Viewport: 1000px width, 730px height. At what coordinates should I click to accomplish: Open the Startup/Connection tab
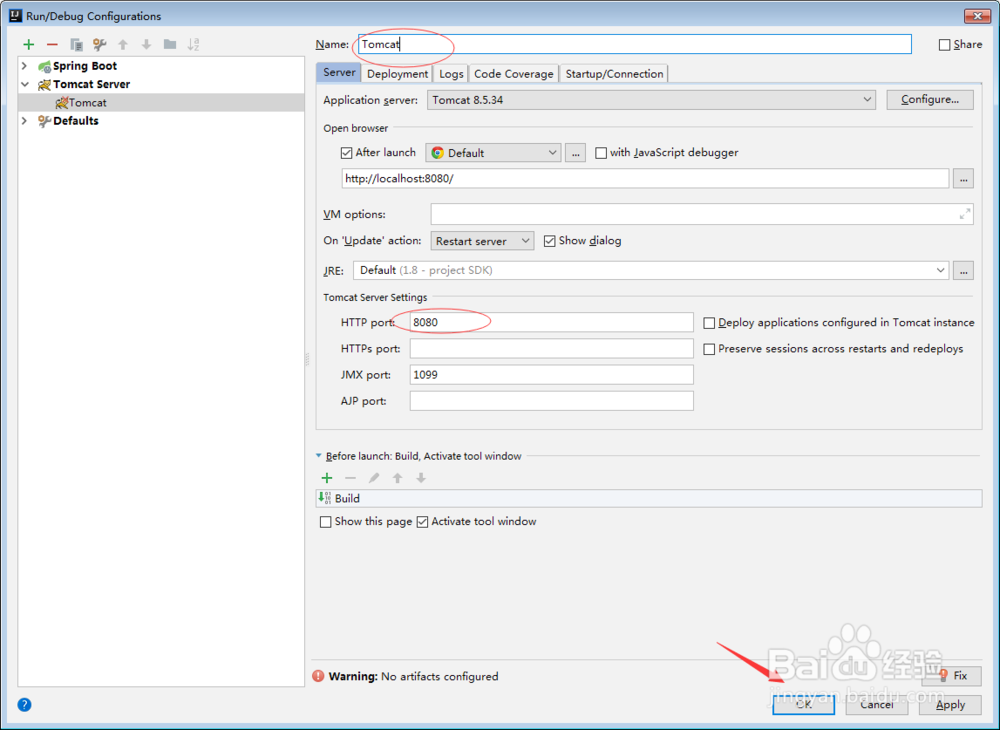pyautogui.click(x=614, y=74)
